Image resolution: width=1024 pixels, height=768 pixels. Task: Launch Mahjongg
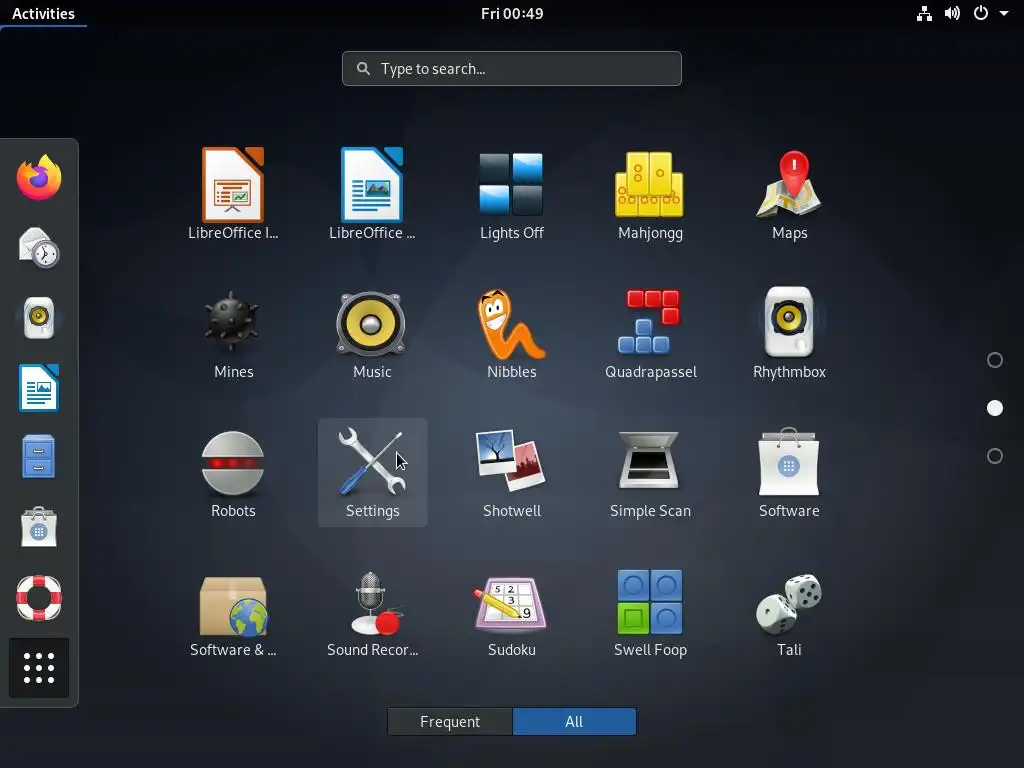(x=650, y=194)
